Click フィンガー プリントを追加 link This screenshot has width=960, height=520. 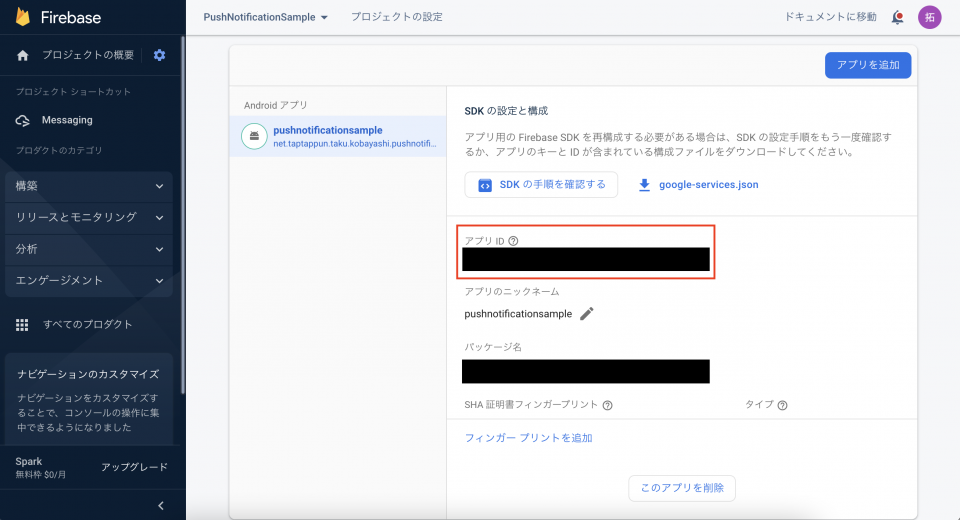528,438
